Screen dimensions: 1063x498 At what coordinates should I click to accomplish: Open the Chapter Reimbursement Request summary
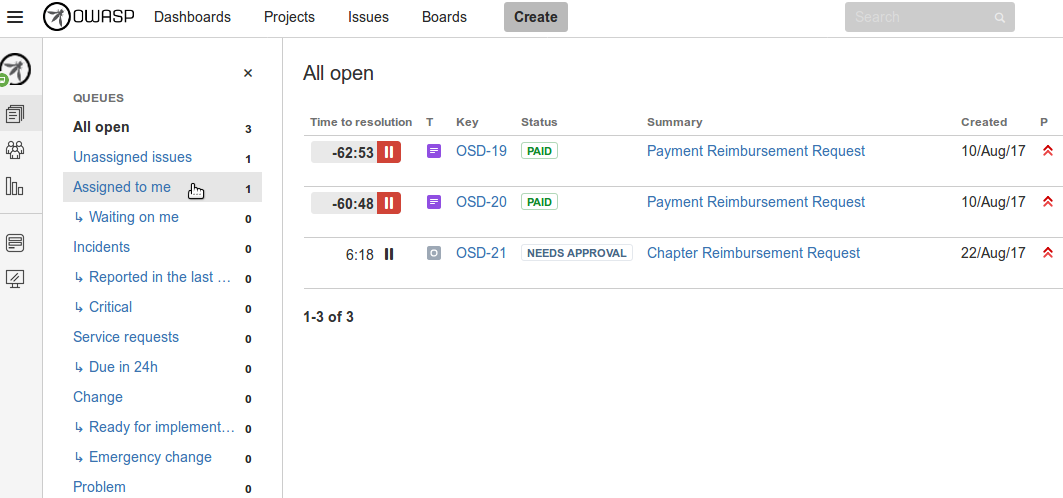(x=753, y=253)
